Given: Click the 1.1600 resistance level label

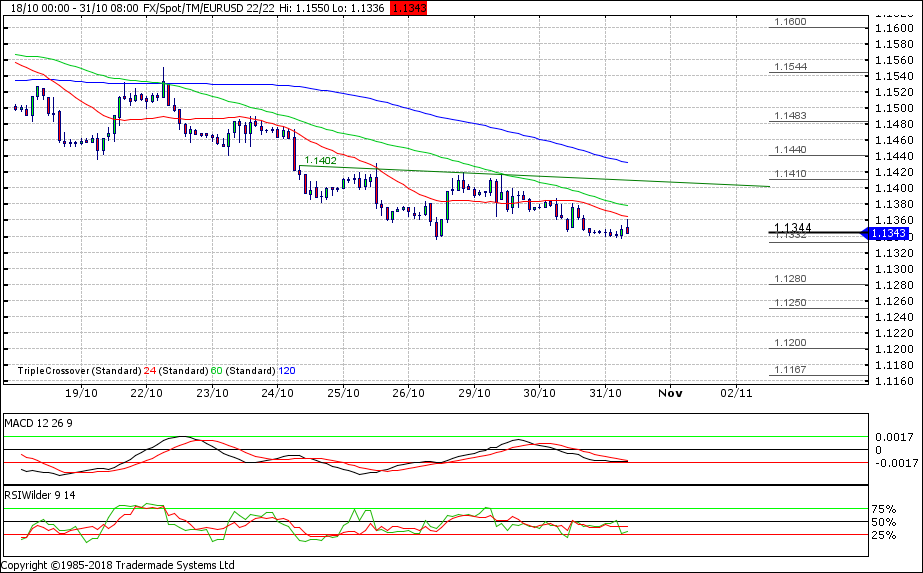Looking at the screenshot, I should (x=790, y=21).
